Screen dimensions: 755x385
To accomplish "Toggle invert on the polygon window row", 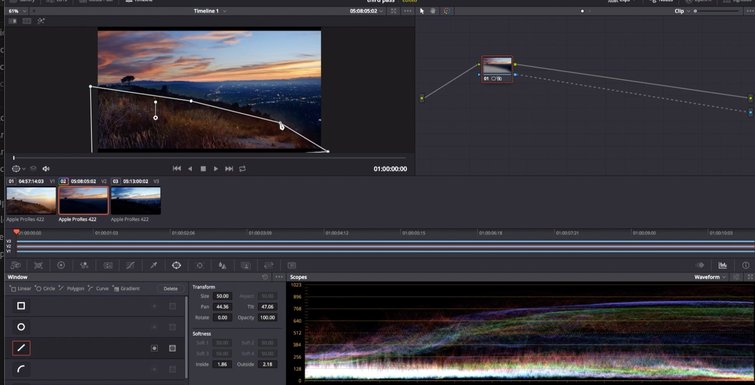I will pos(155,348).
